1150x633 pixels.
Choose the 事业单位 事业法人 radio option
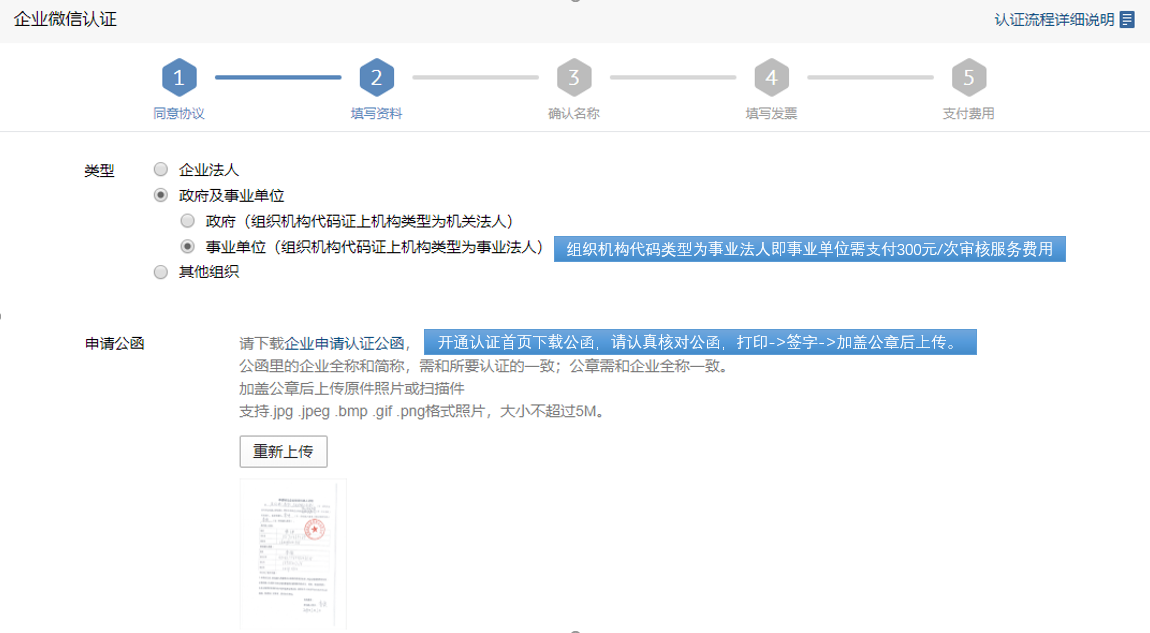click(x=188, y=246)
